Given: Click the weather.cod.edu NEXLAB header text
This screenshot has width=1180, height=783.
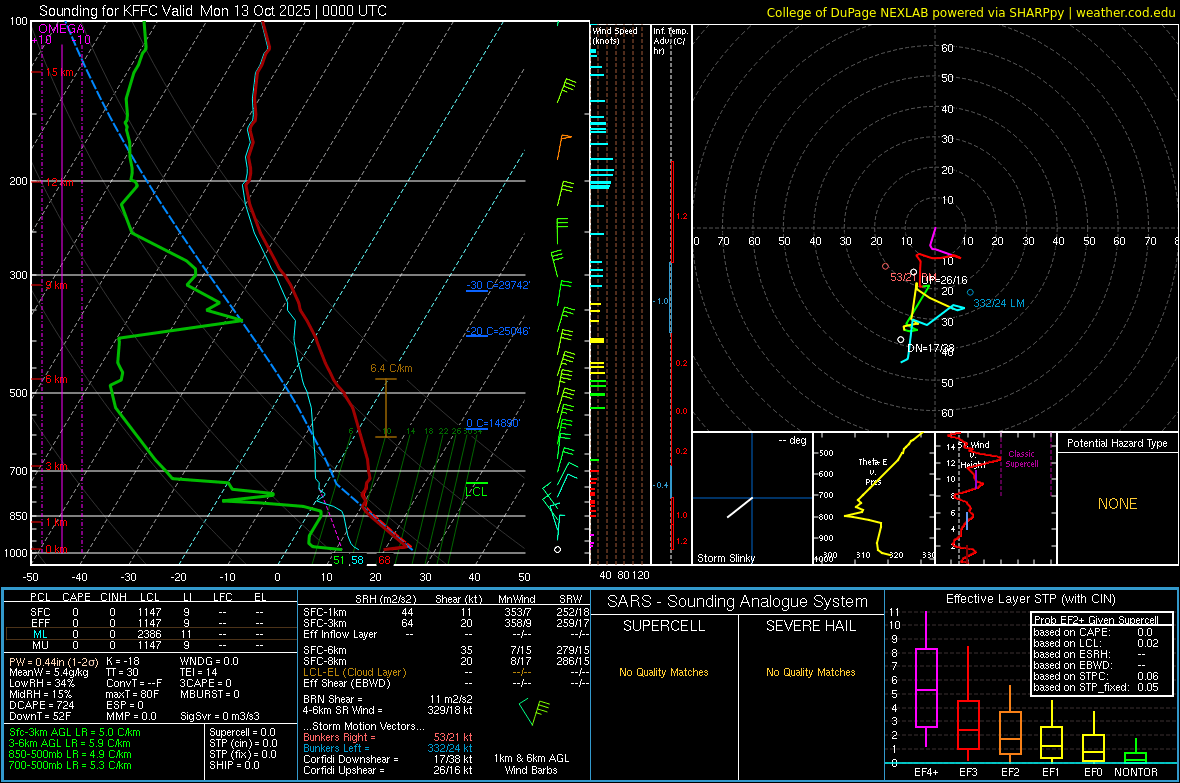Looking at the screenshot, I should click(970, 12).
